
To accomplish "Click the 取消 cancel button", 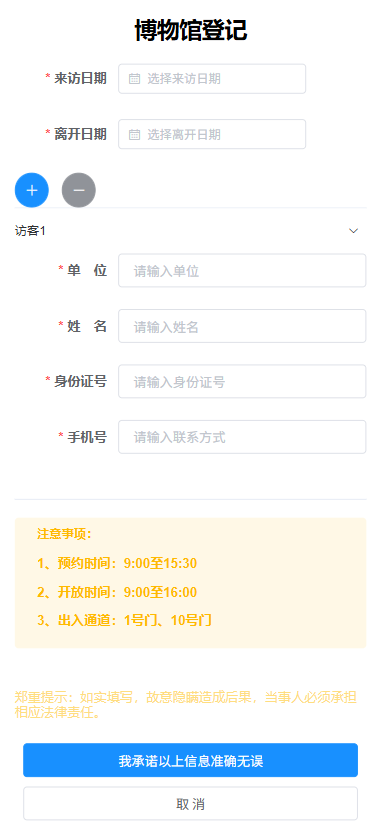I will click(x=191, y=804).
